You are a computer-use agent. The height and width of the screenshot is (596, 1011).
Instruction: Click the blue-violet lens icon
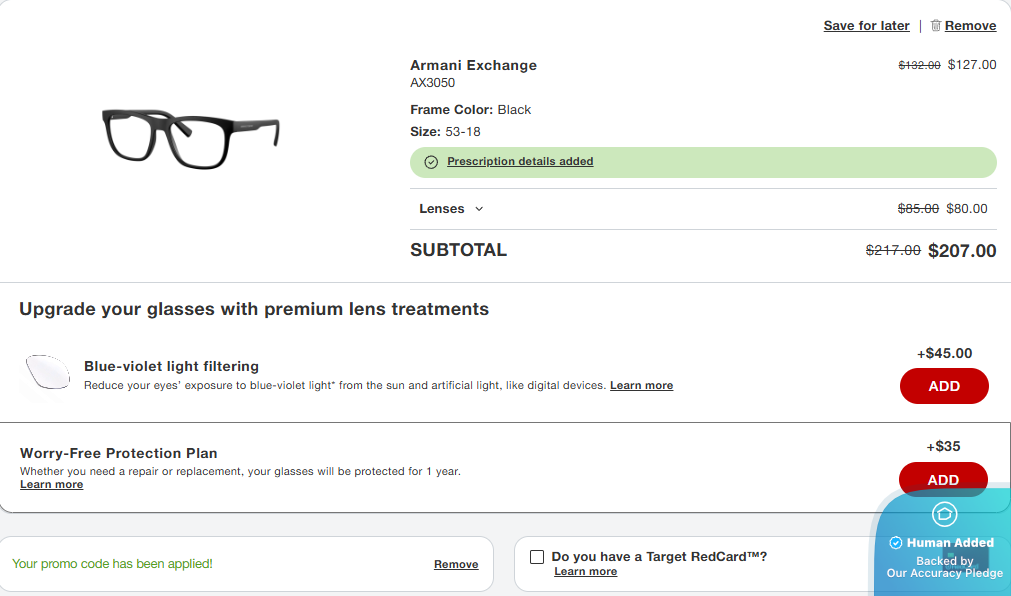[45, 376]
